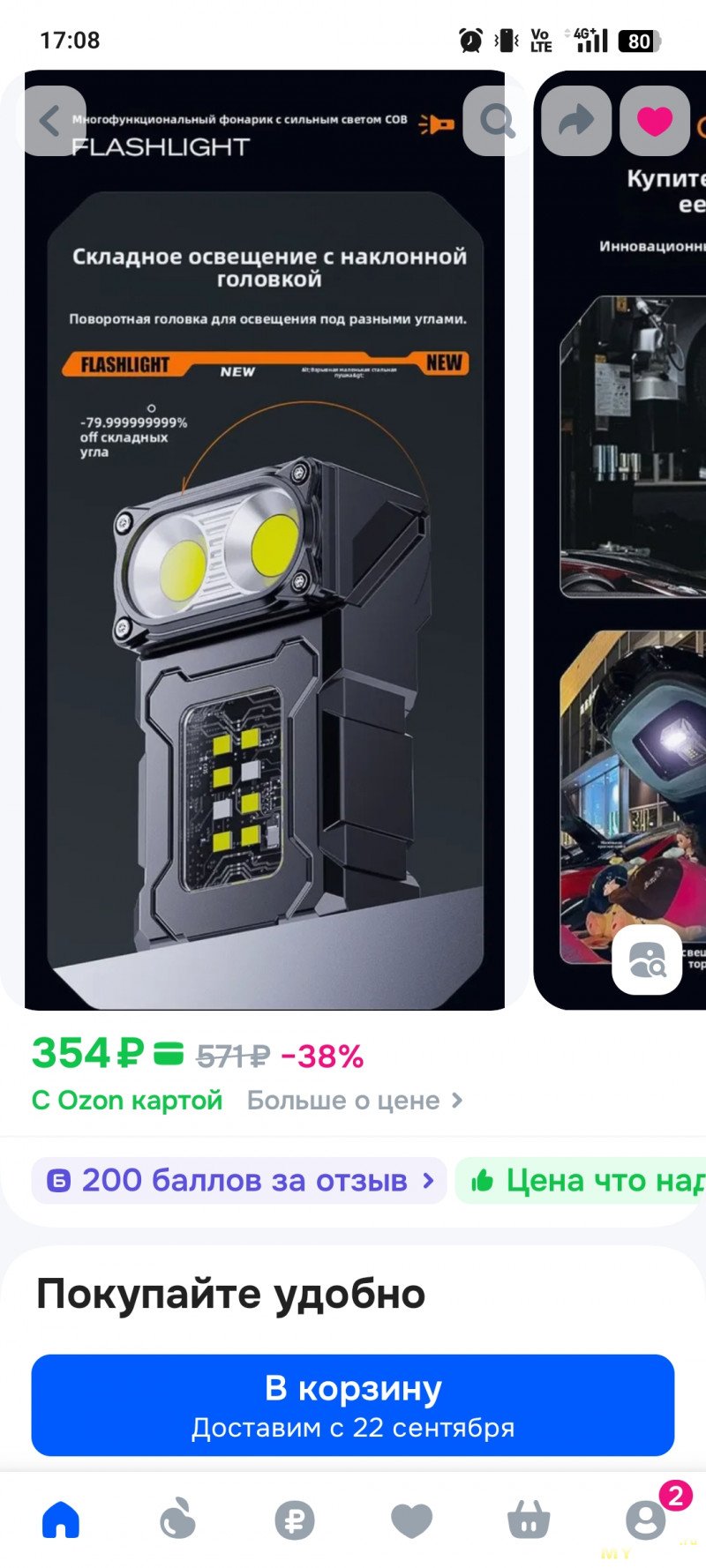Image resolution: width=706 pixels, height=1568 pixels.
Task: Go to the Home tab
Action: click(61, 1519)
